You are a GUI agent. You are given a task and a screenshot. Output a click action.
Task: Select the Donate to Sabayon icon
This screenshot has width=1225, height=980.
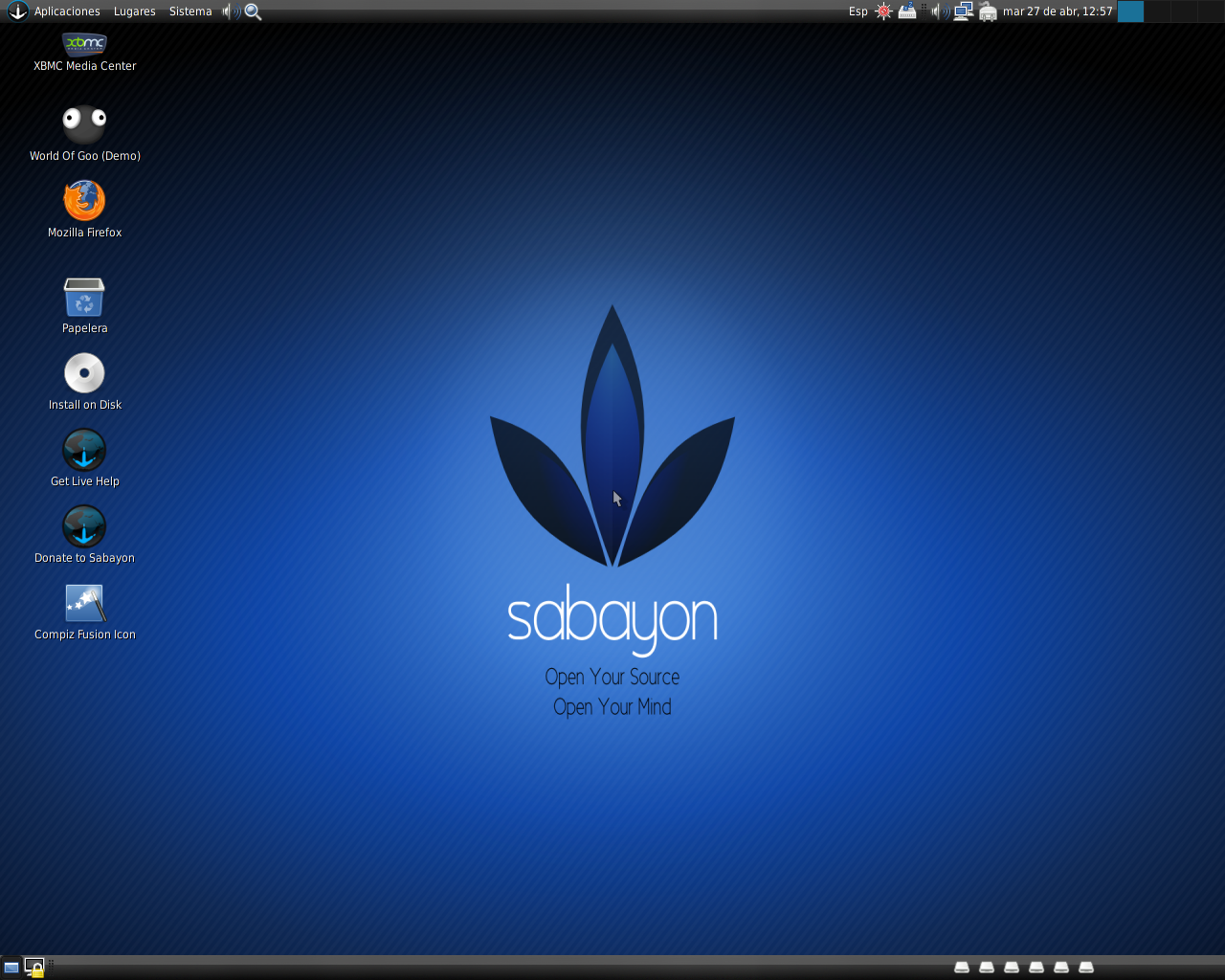coord(84,535)
